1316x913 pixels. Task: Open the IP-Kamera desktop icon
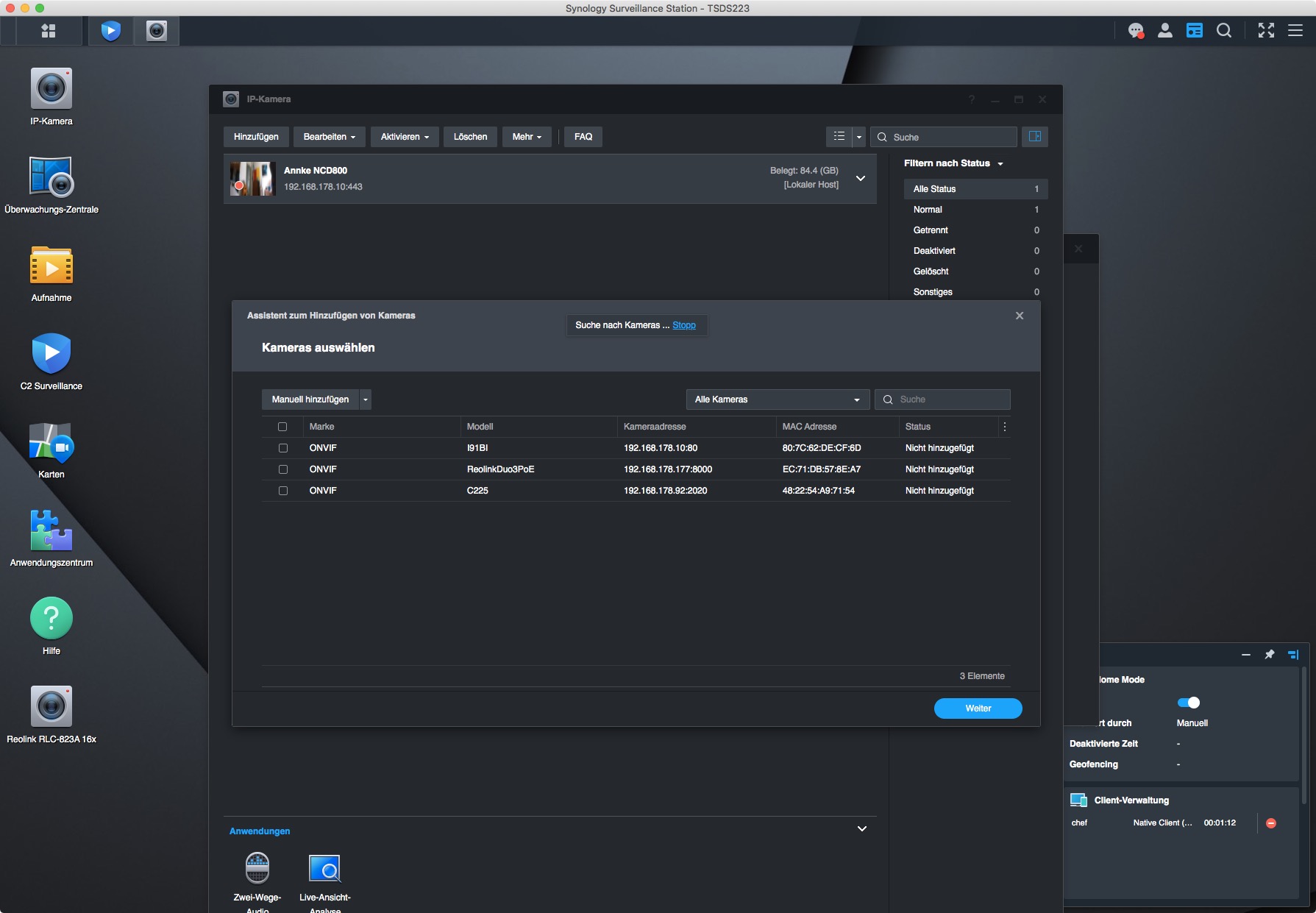(x=51, y=90)
